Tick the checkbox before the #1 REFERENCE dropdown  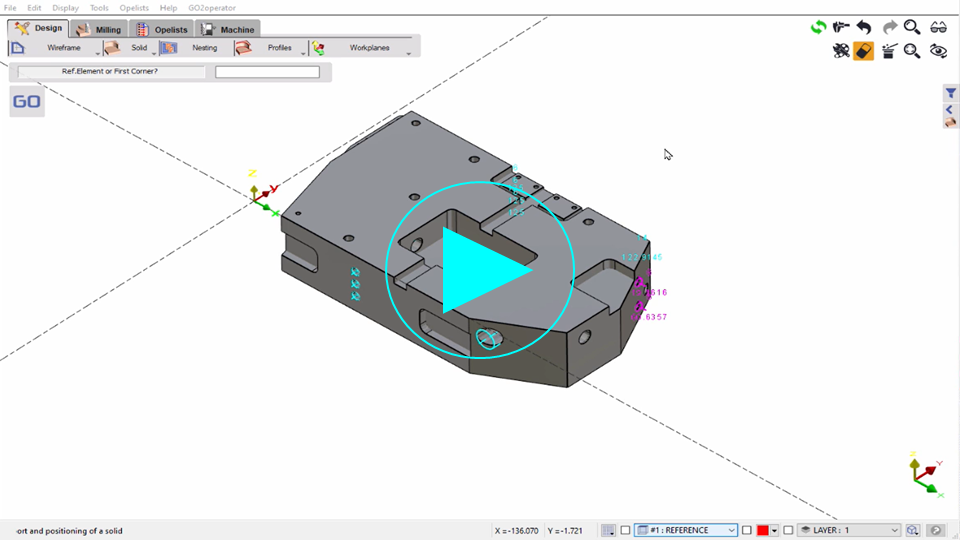tap(626, 530)
